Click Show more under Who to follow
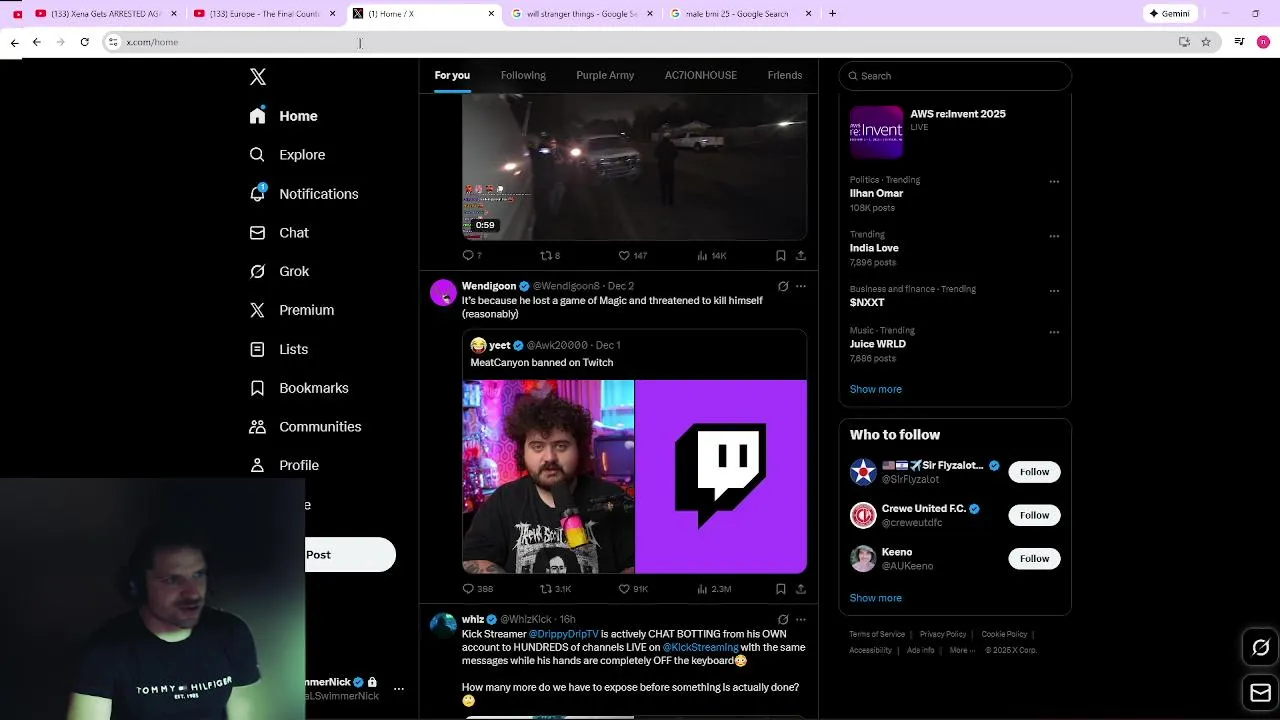1280x720 pixels. [x=876, y=598]
